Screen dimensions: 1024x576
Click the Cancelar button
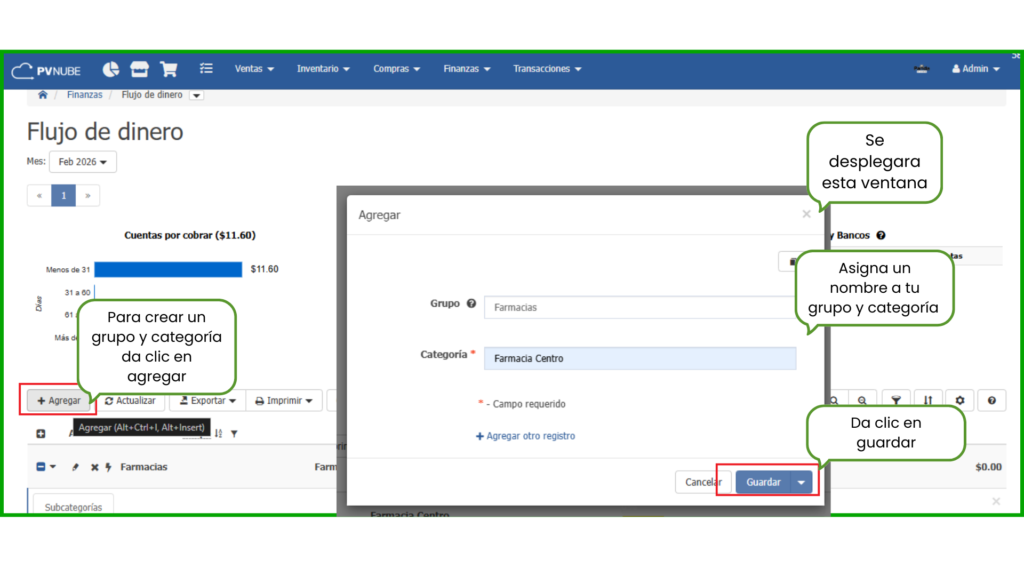pos(703,482)
